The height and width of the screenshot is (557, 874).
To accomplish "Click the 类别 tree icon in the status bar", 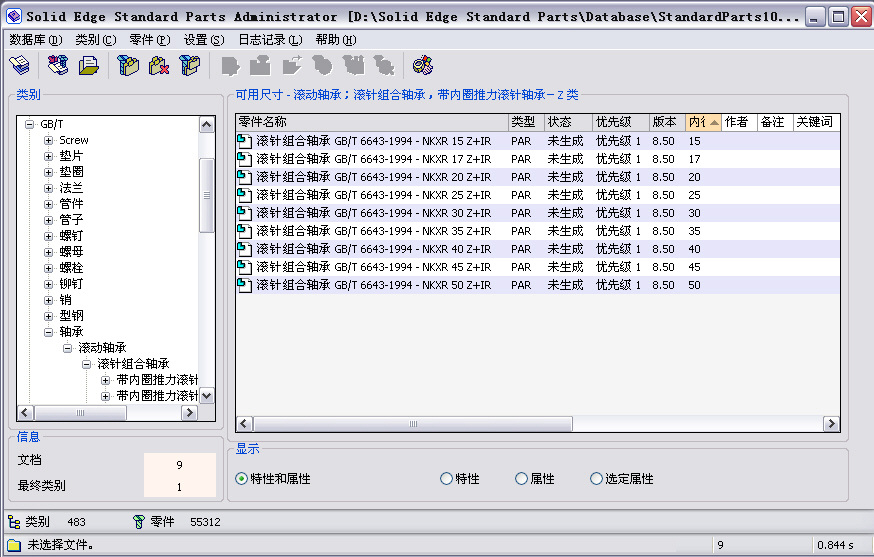I will [x=14, y=522].
